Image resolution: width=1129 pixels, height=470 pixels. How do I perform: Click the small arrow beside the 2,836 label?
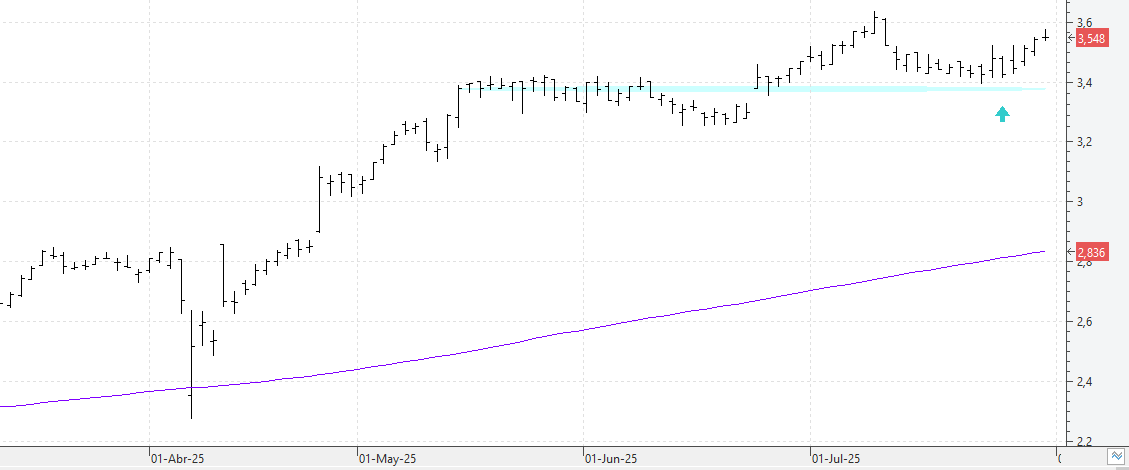[x=1071, y=252]
